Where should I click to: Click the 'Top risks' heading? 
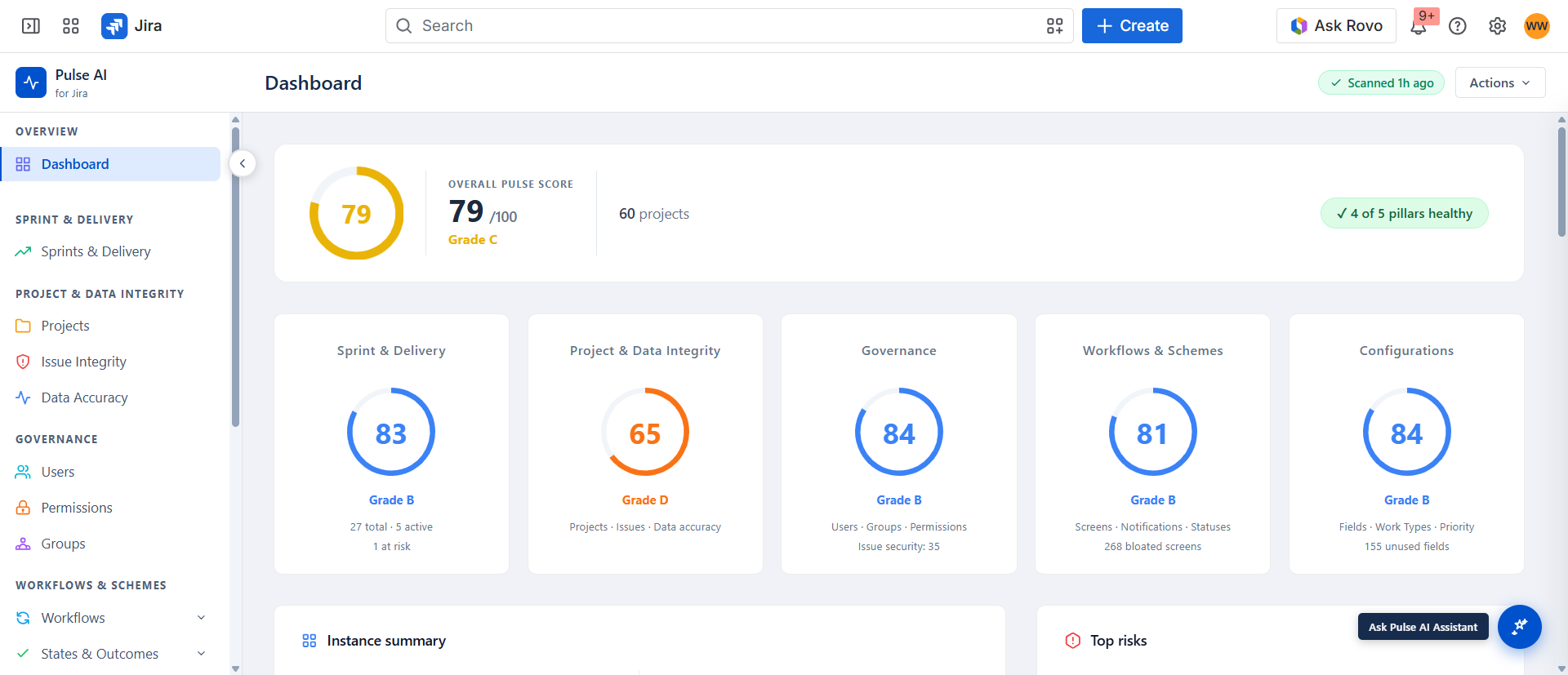click(x=1118, y=641)
